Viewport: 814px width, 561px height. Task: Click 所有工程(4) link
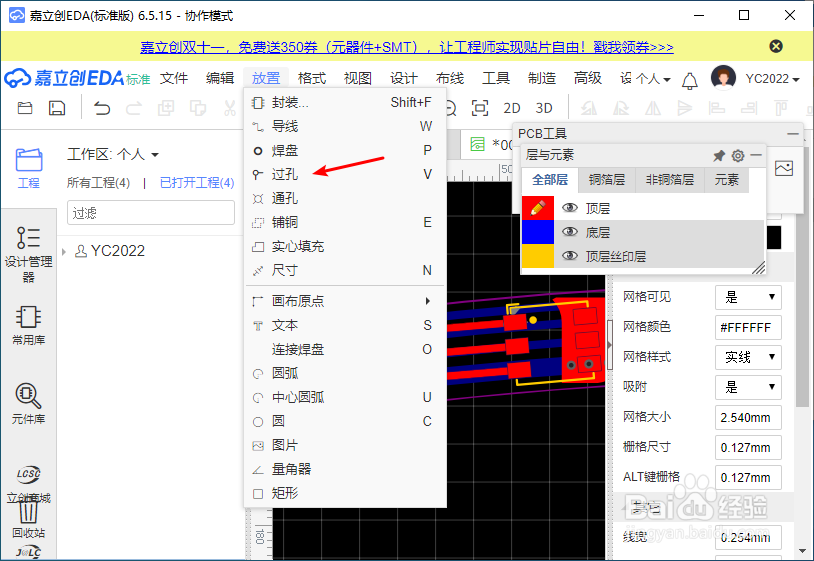click(x=98, y=183)
